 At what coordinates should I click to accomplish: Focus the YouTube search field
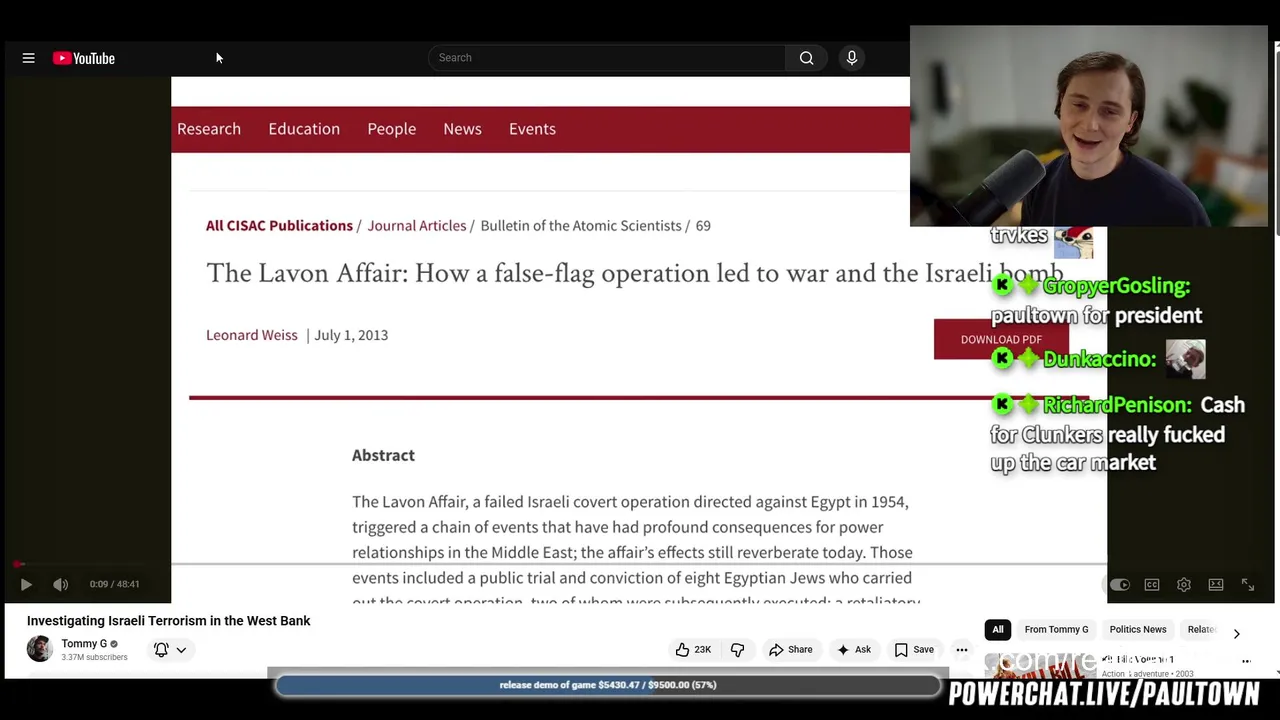click(606, 58)
